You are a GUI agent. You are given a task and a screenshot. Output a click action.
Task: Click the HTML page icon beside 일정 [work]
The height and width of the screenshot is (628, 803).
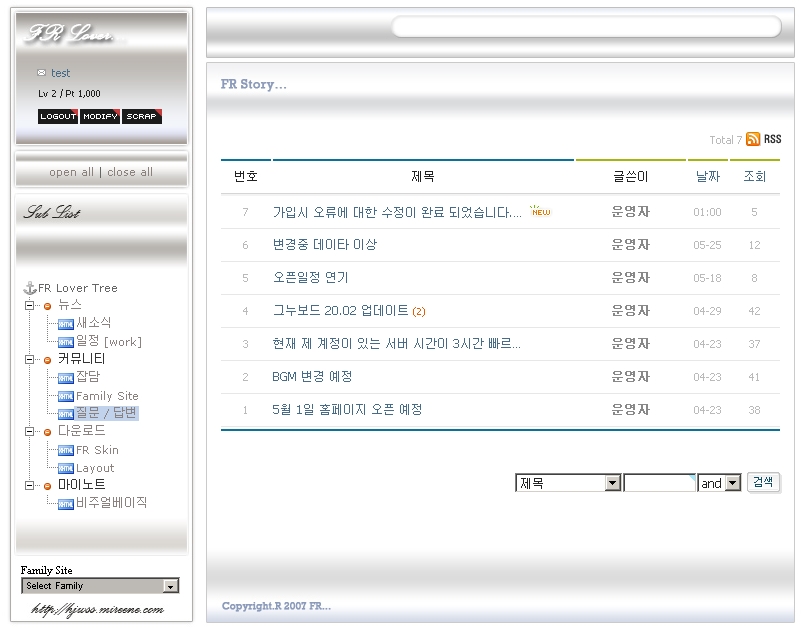(66, 342)
